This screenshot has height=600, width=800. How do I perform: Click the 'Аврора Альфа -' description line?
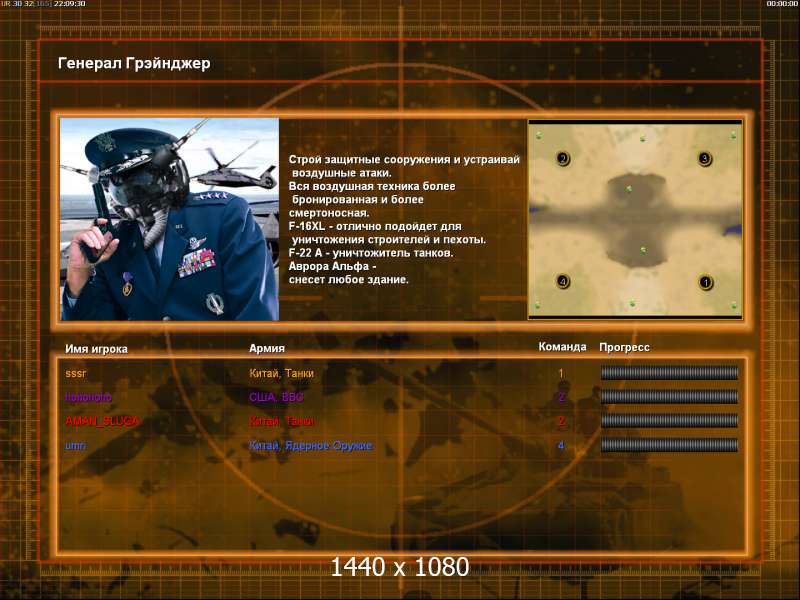[333, 266]
